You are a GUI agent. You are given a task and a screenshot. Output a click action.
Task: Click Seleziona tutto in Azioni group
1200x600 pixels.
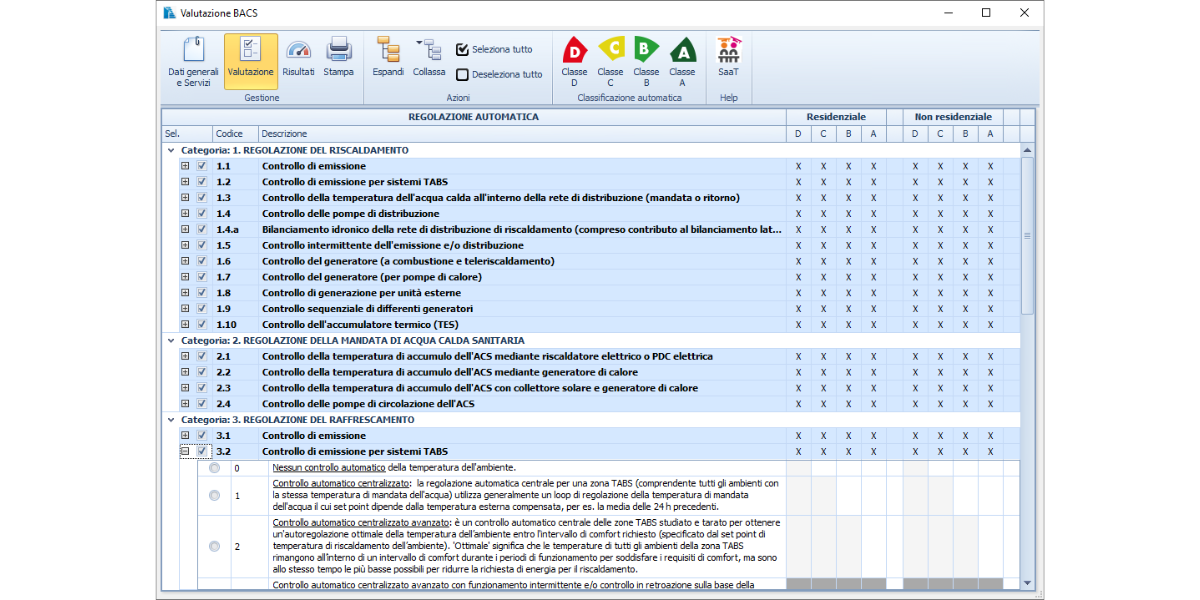tap(494, 49)
